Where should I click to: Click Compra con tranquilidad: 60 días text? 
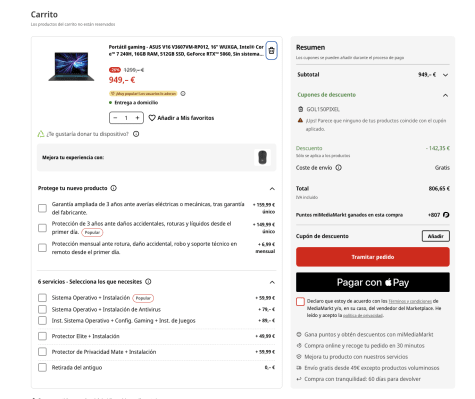tap(362, 379)
